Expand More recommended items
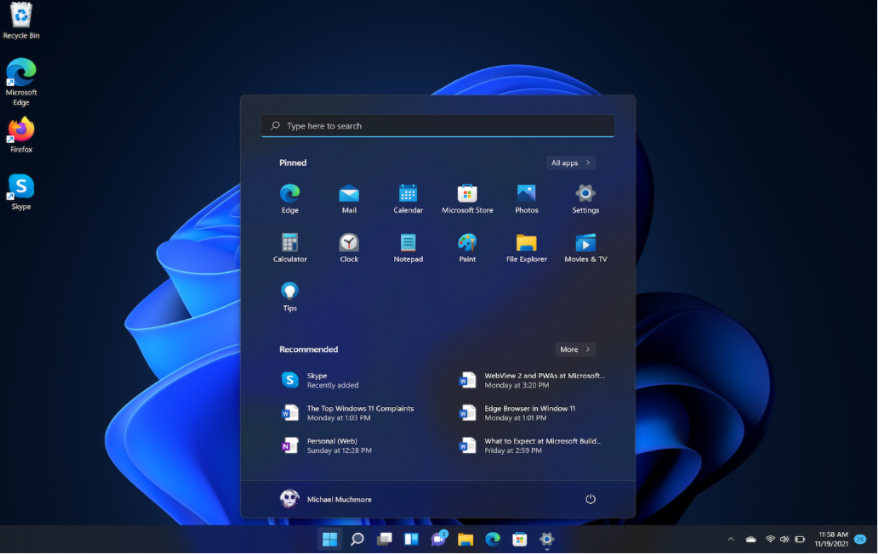The height and width of the screenshot is (554, 878). pyautogui.click(x=575, y=350)
